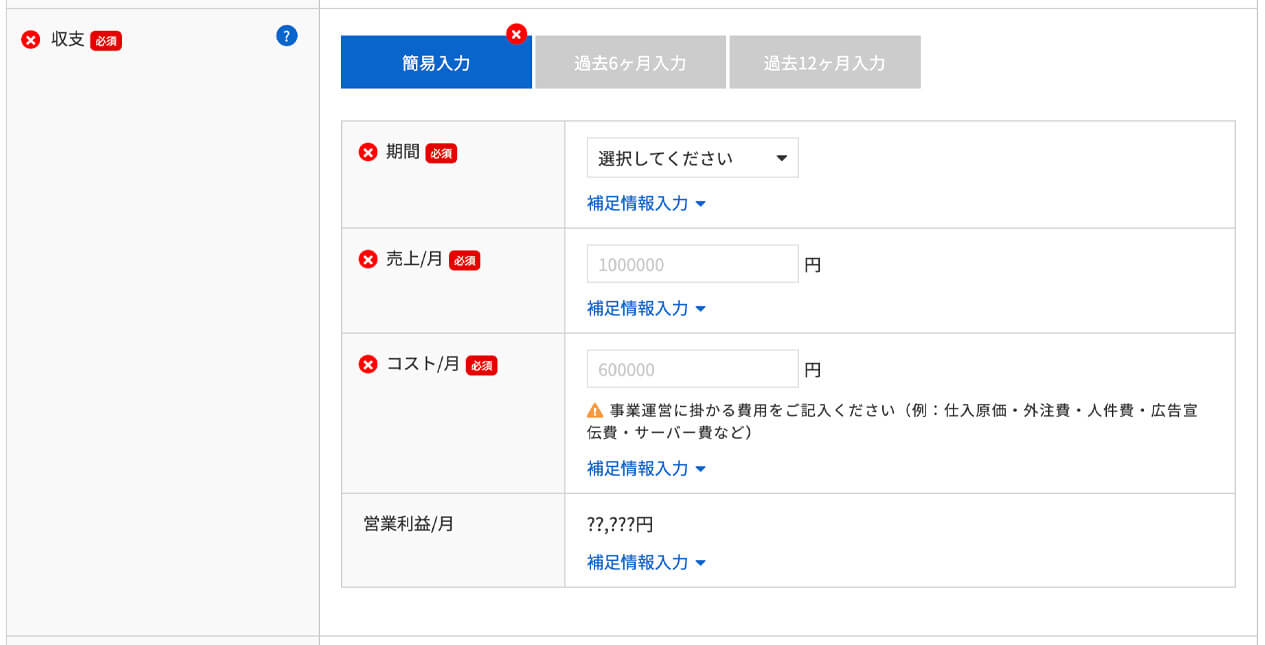Click the red error icon beside 売上/月

tap(368, 259)
